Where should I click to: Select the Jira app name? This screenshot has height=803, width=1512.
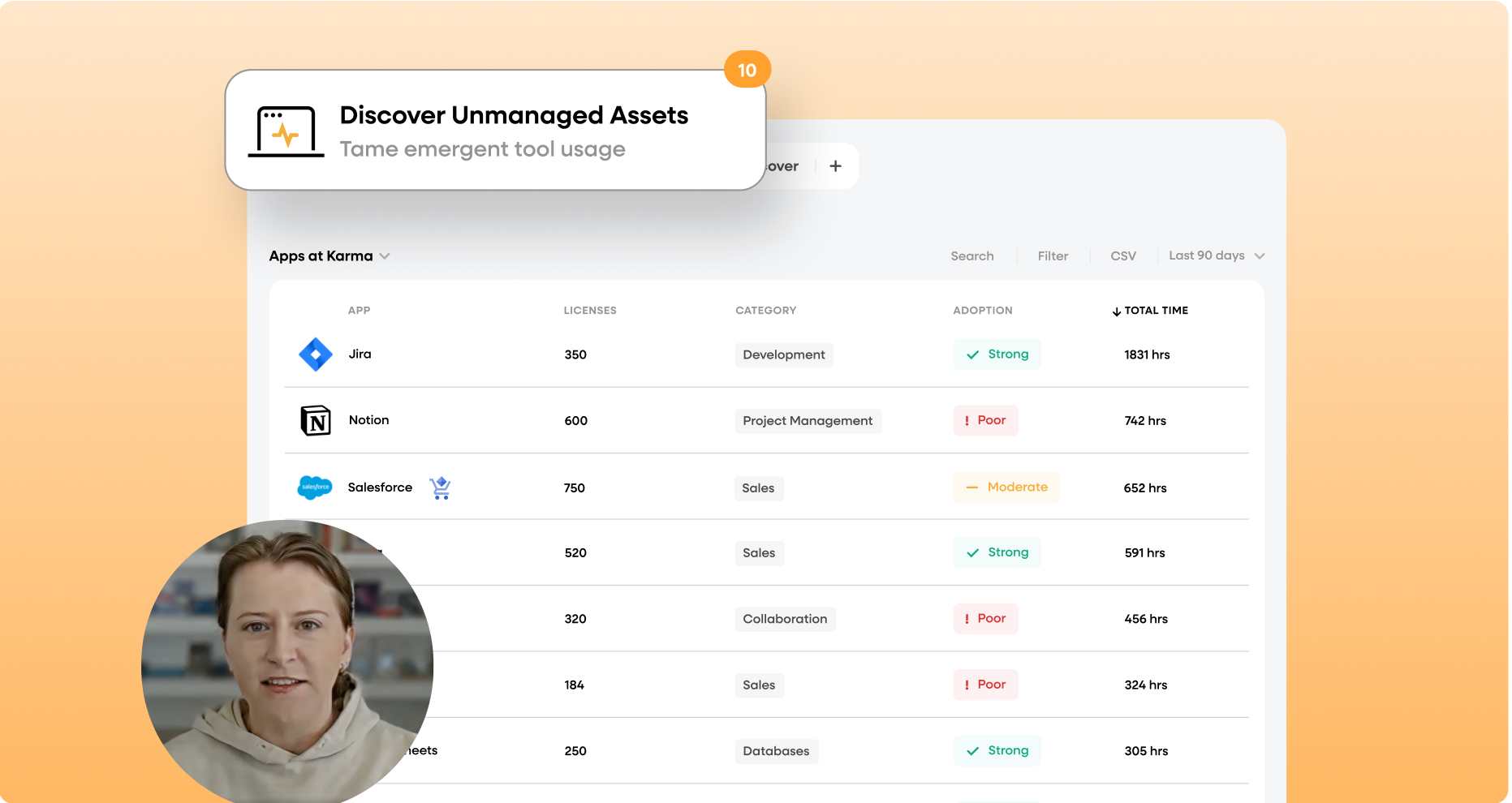coord(360,354)
